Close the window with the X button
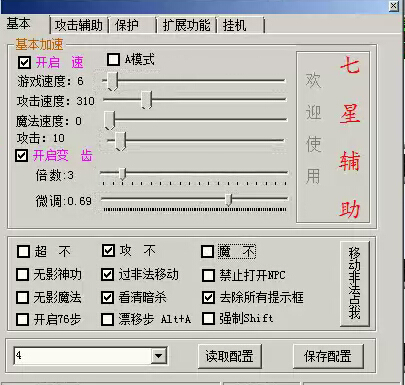Image resolution: width=405 pixels, height=385 pixels. (x=394, y=6)
